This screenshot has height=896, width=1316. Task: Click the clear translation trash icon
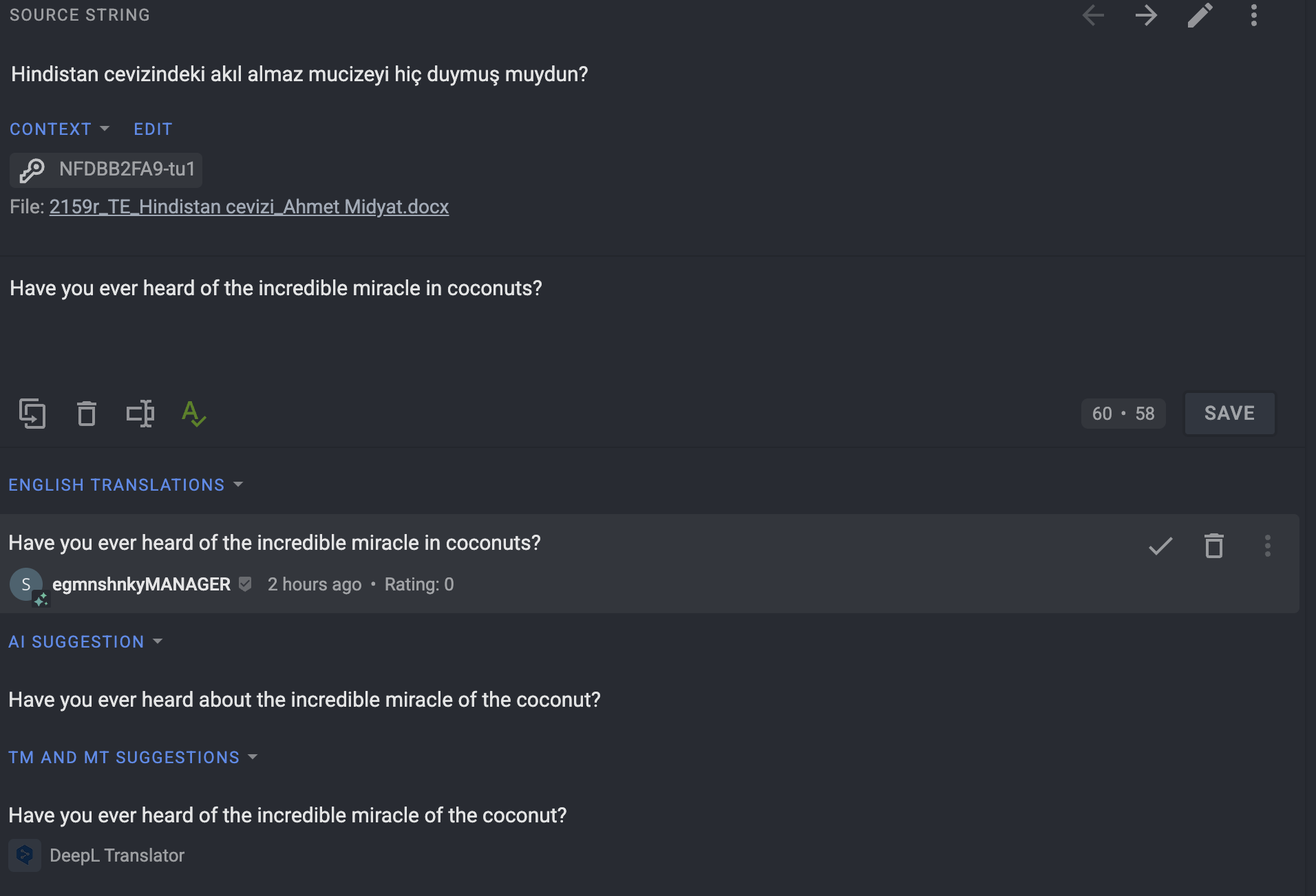point(87,414)
